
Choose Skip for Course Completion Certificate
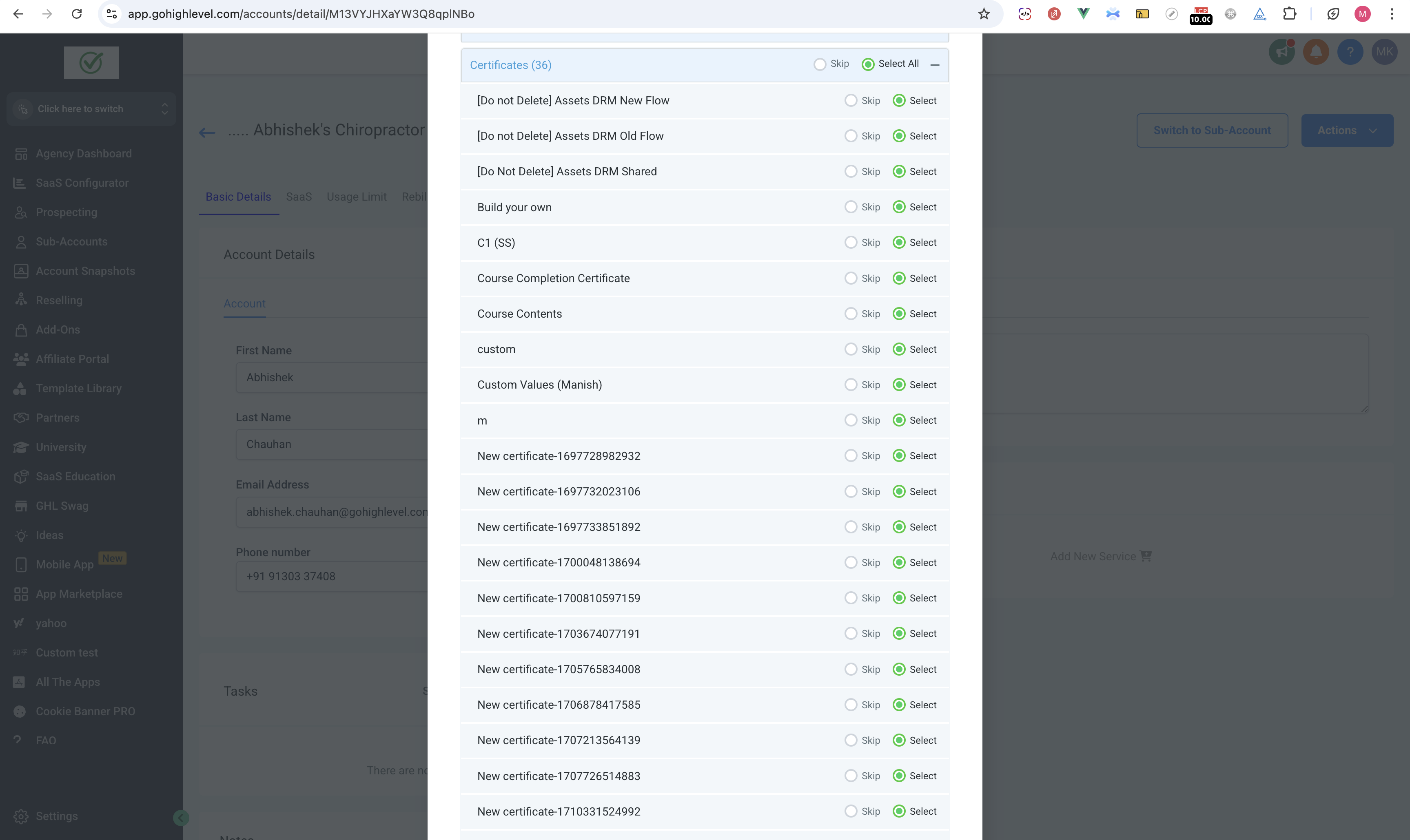tap(851, 278)
